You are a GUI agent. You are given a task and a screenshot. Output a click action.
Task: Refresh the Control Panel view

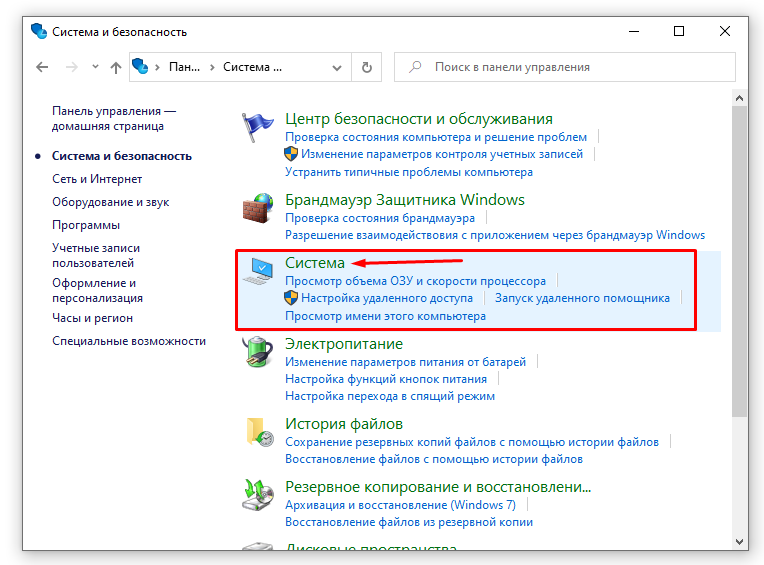[367, 67]
